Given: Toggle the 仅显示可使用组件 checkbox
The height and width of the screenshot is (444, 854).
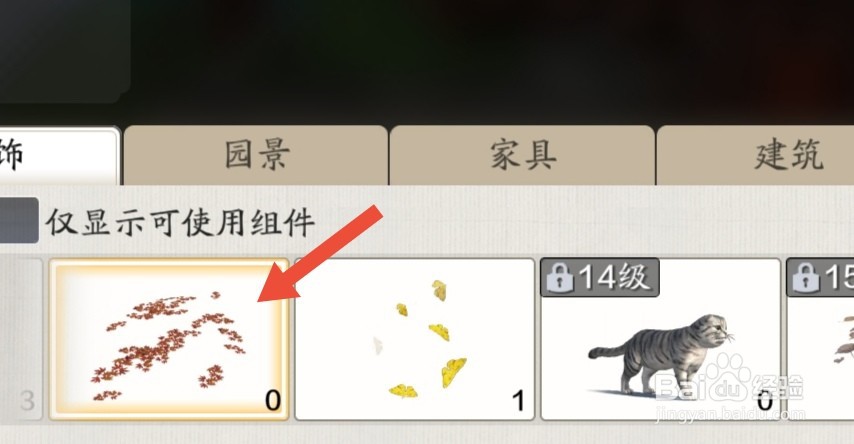Looking at the screenshot, I should pyautogui.click(x=19, y=220).
